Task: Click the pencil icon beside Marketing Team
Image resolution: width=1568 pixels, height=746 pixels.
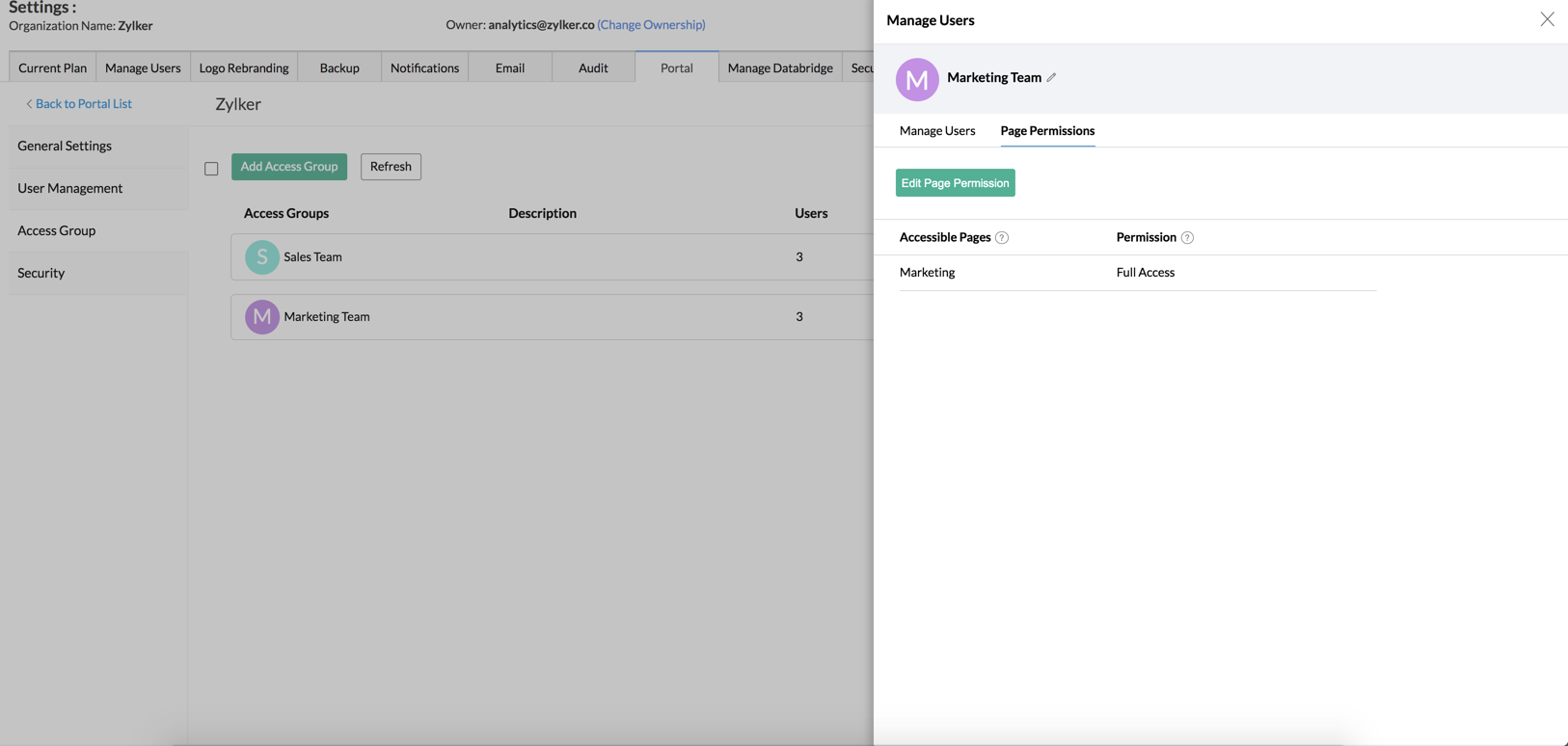Action: tap(1051, 78)
